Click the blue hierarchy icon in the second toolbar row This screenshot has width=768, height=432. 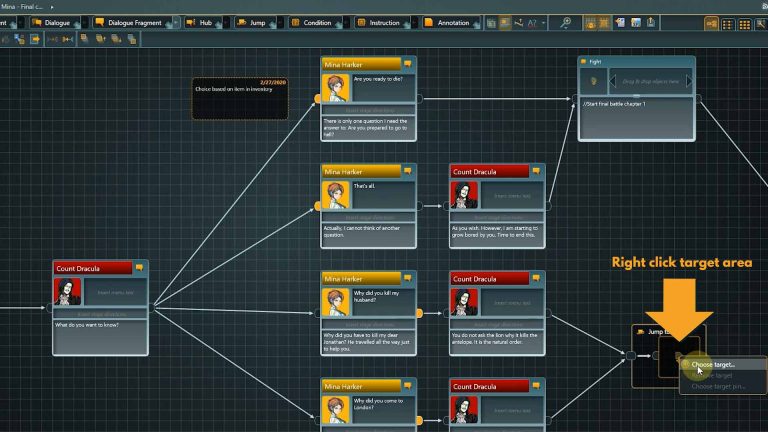(19, 39)
